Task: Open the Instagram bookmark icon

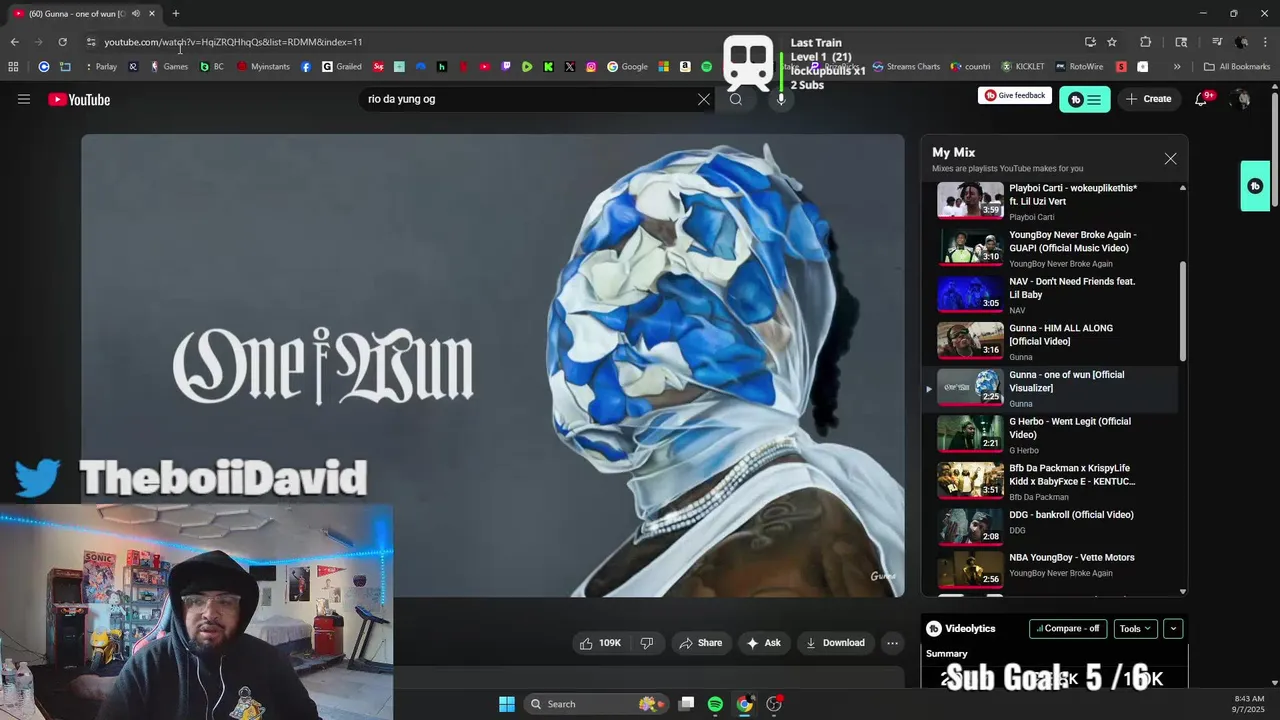Action: pos(591,67)
